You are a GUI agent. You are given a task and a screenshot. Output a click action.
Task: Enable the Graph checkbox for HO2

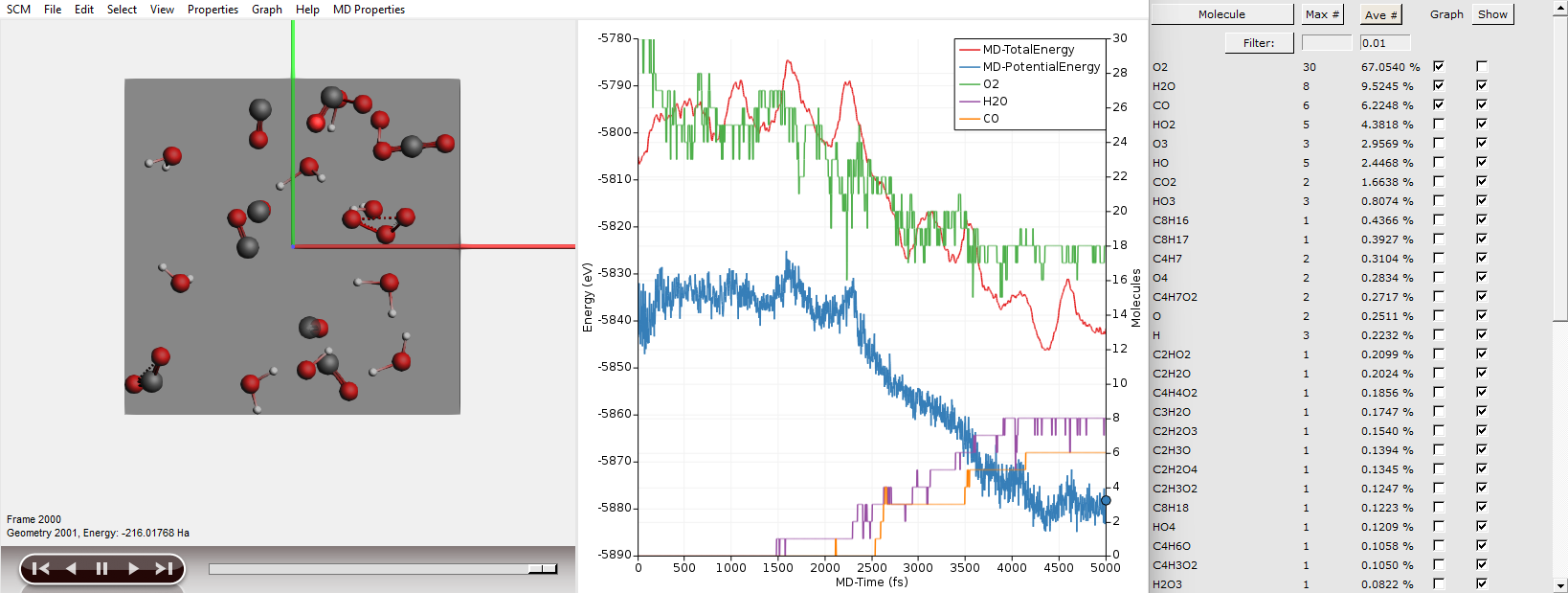[x=1438, y=124]
